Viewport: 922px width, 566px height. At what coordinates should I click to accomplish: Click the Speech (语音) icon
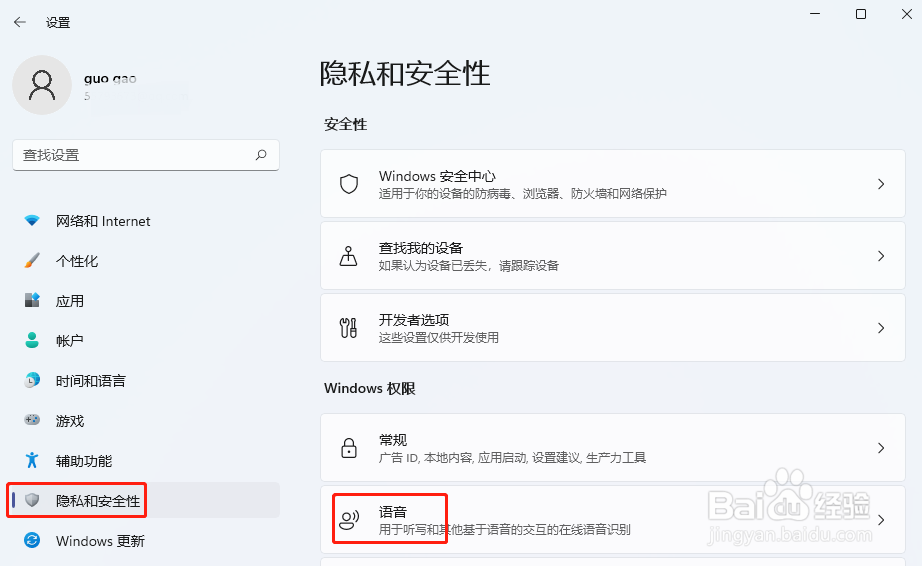tap(349, 520)
